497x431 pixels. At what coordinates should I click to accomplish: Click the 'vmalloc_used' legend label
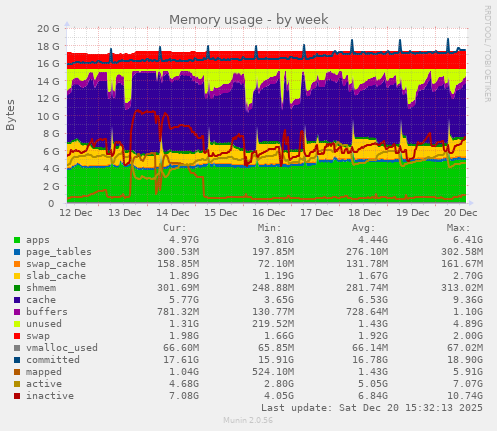point(62,348)
